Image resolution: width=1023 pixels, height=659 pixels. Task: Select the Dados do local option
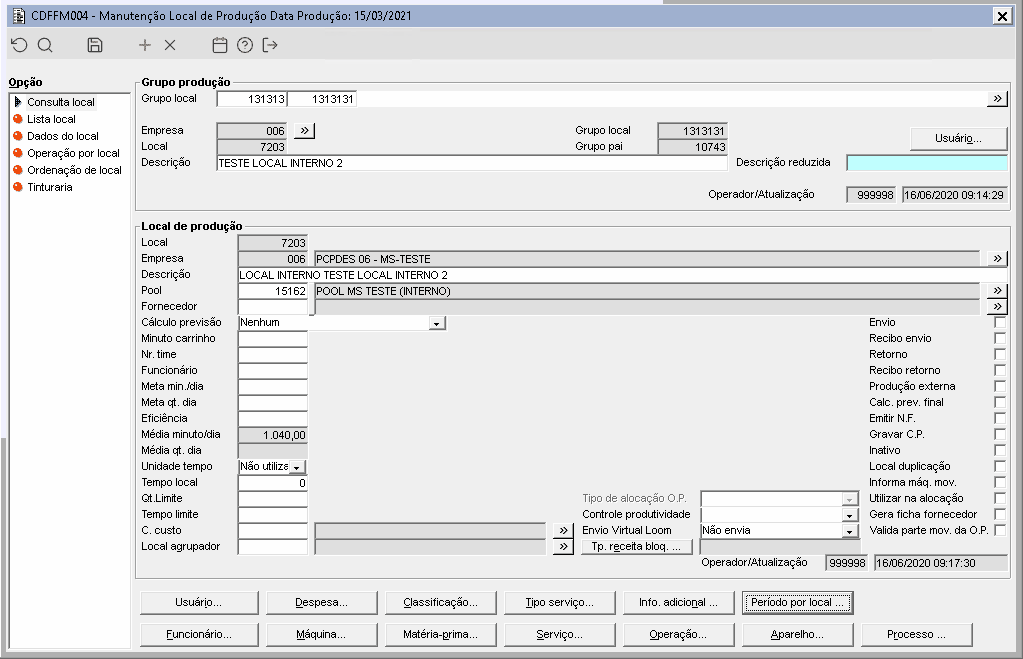(x=63, y=136)
